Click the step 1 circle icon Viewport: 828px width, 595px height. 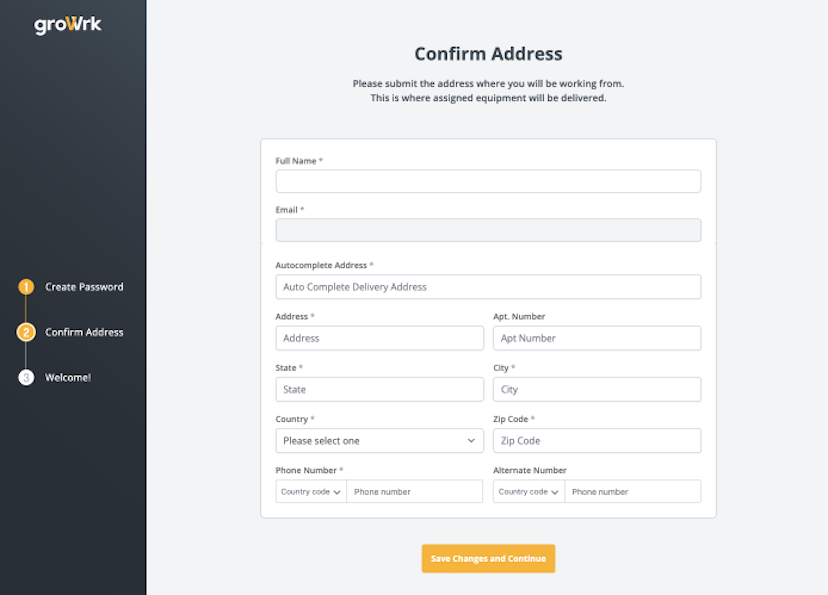tap(26, 287)
